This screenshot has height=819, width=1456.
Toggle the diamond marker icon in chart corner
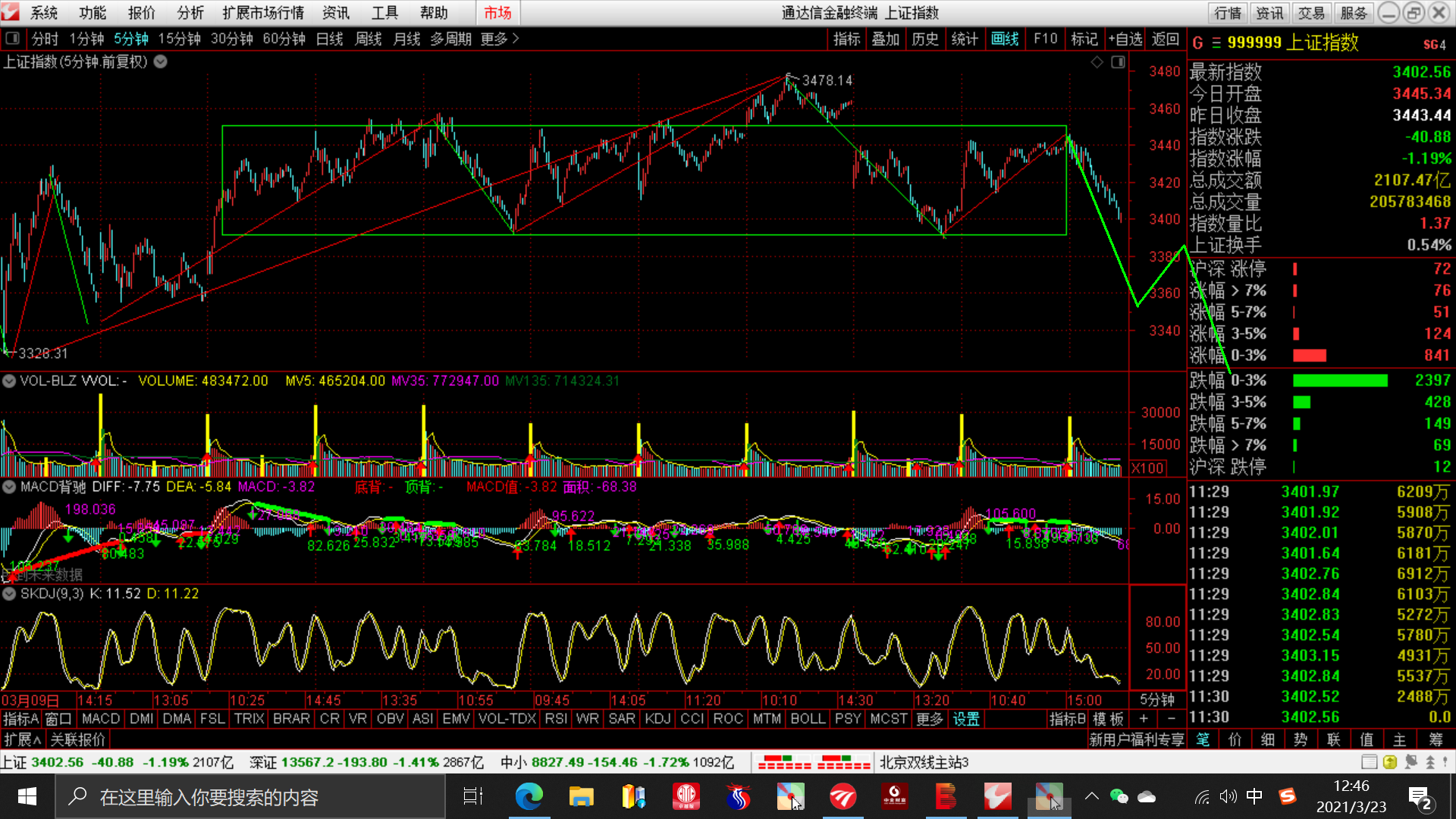[1097, 62]
